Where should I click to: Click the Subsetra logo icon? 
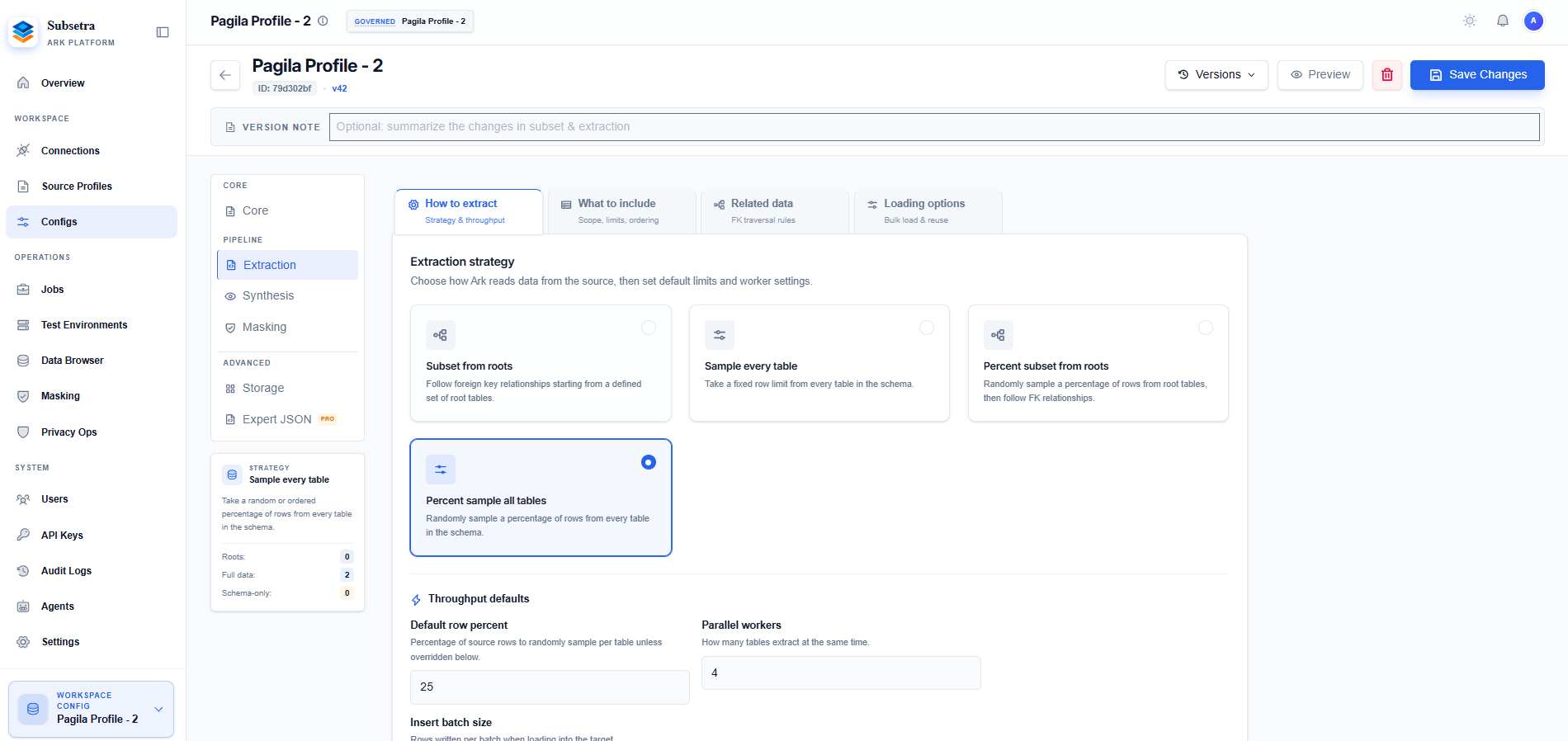24,32
